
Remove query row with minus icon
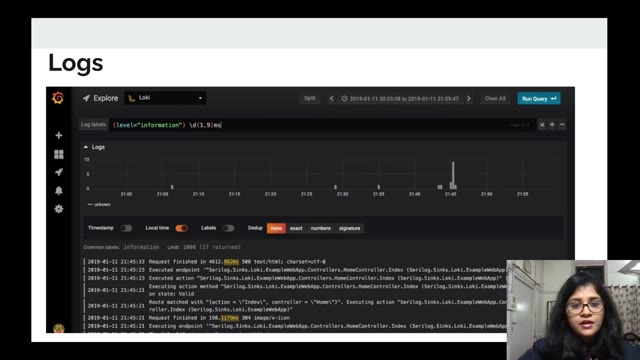pos(562,125)
